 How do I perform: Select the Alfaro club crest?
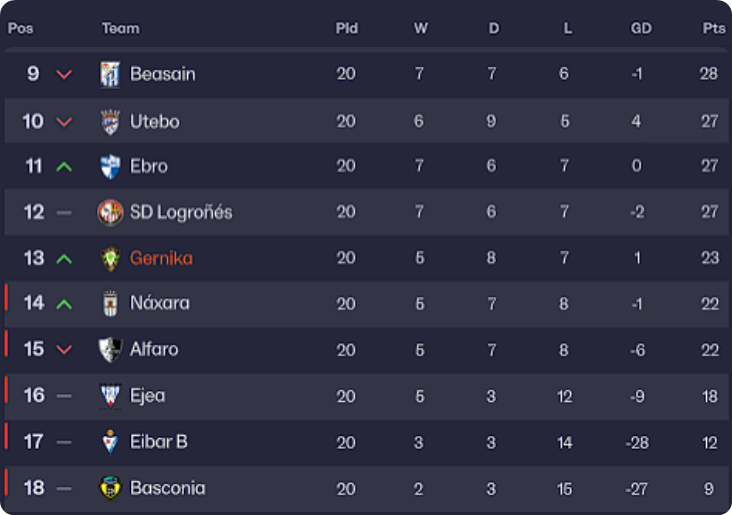110,349
